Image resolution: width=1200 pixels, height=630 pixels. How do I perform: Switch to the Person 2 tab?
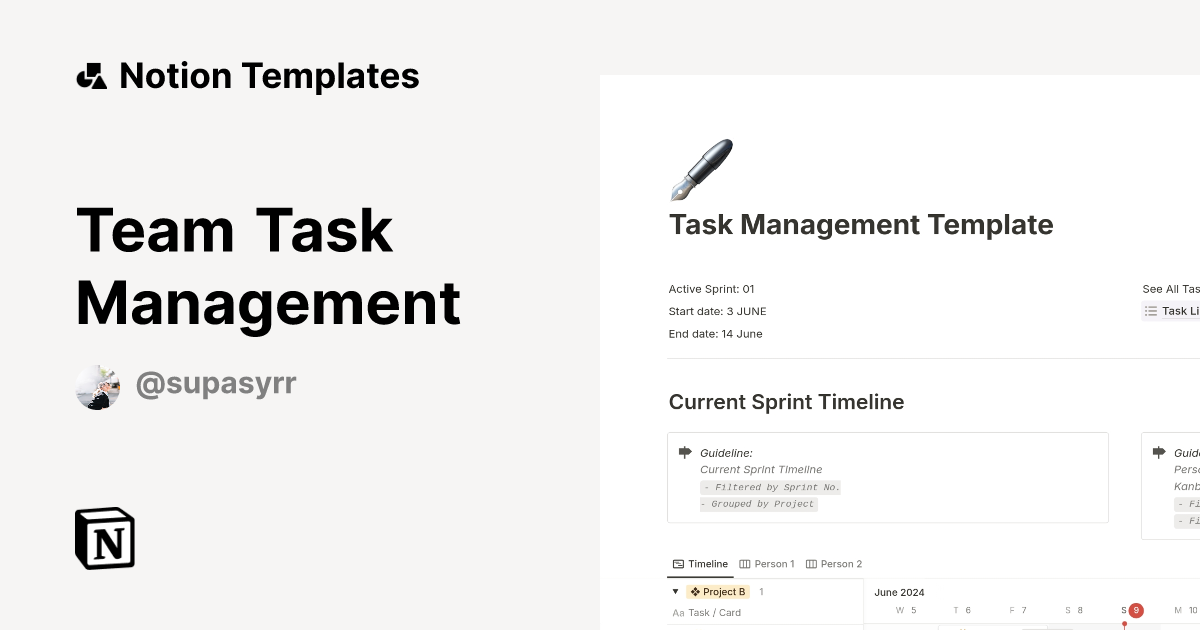pos(840,564)
